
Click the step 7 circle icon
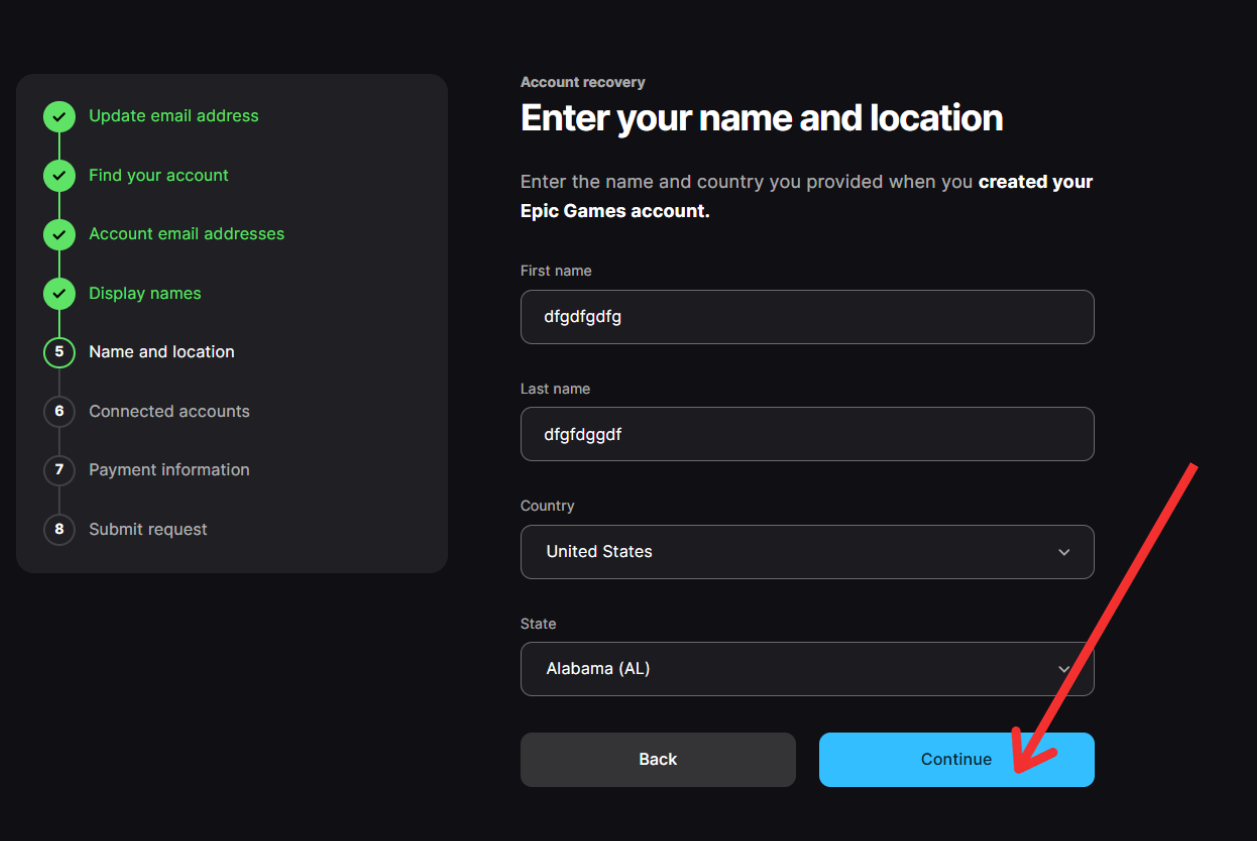pyautogui.click(x=59, y=470)
